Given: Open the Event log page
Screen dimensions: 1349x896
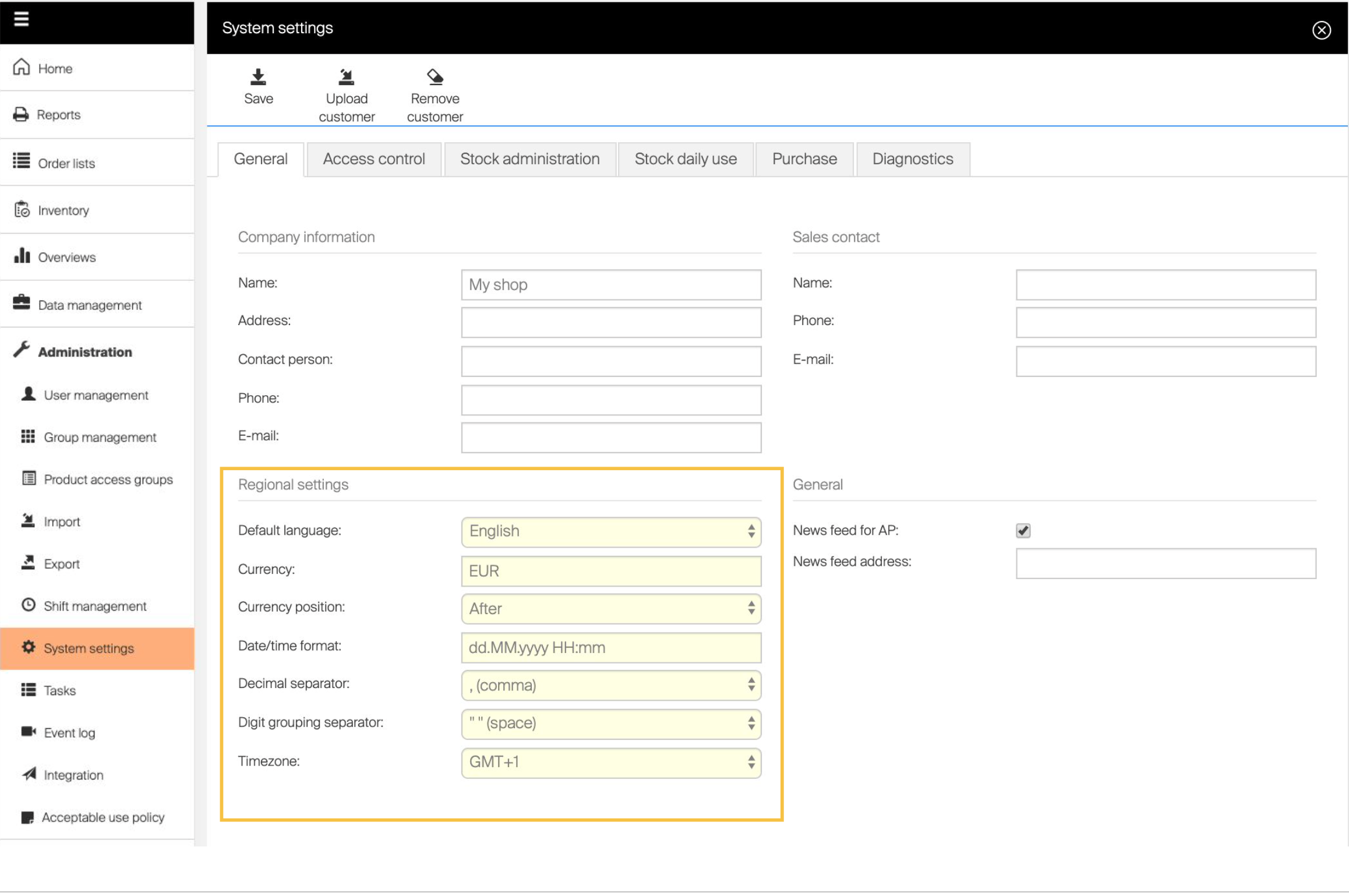Looking at the screenshot, I should [69, 733].
